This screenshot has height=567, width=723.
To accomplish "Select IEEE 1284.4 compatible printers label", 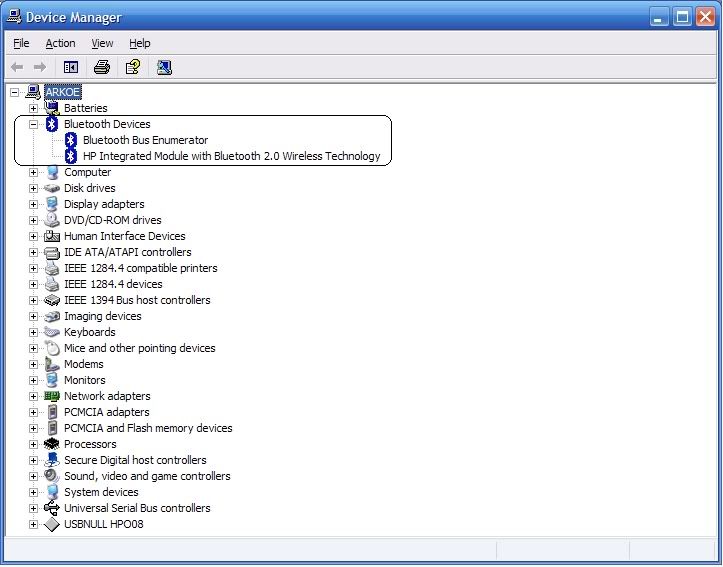I will pyautogui.click(x=141, y=268).
